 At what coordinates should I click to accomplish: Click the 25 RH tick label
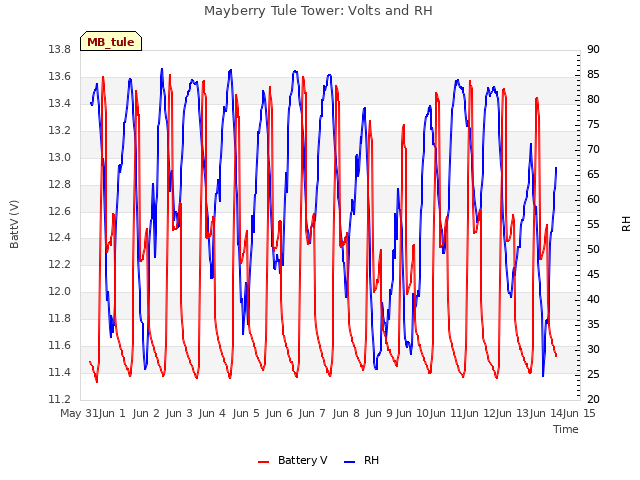tap(593, 374)
